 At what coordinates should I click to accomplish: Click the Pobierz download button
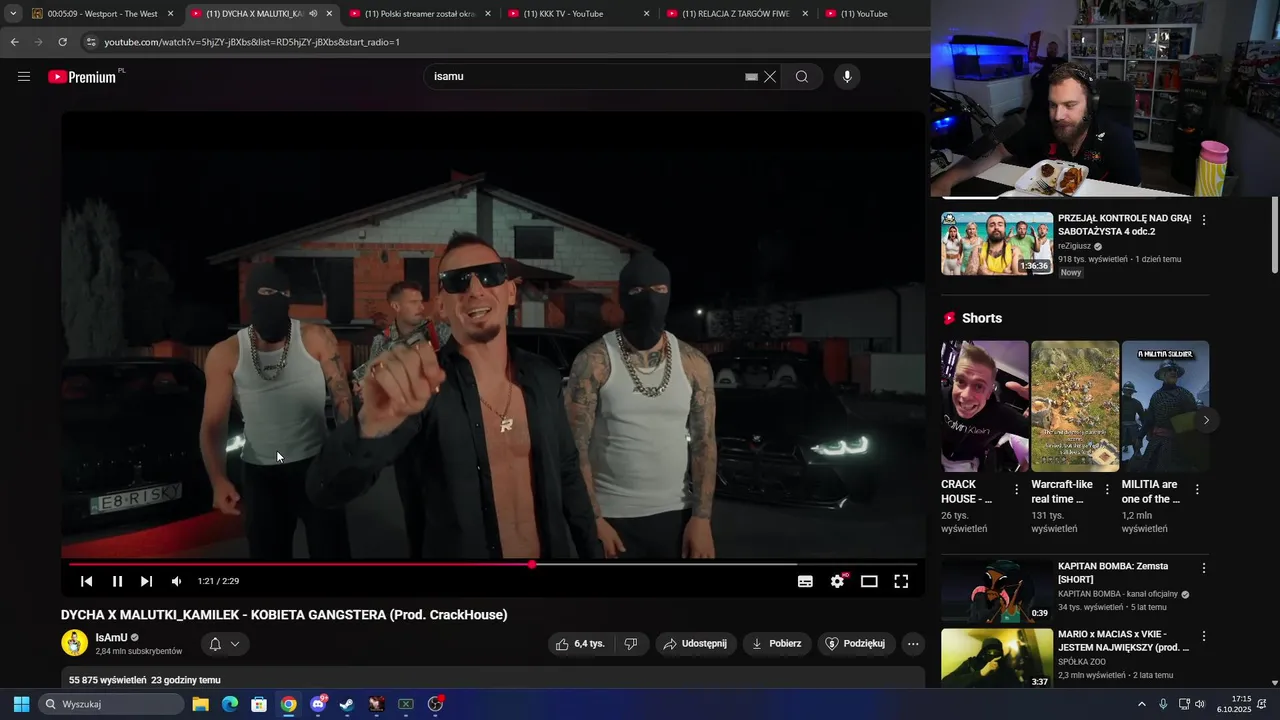pyautogui.click(x=777, y=644)
